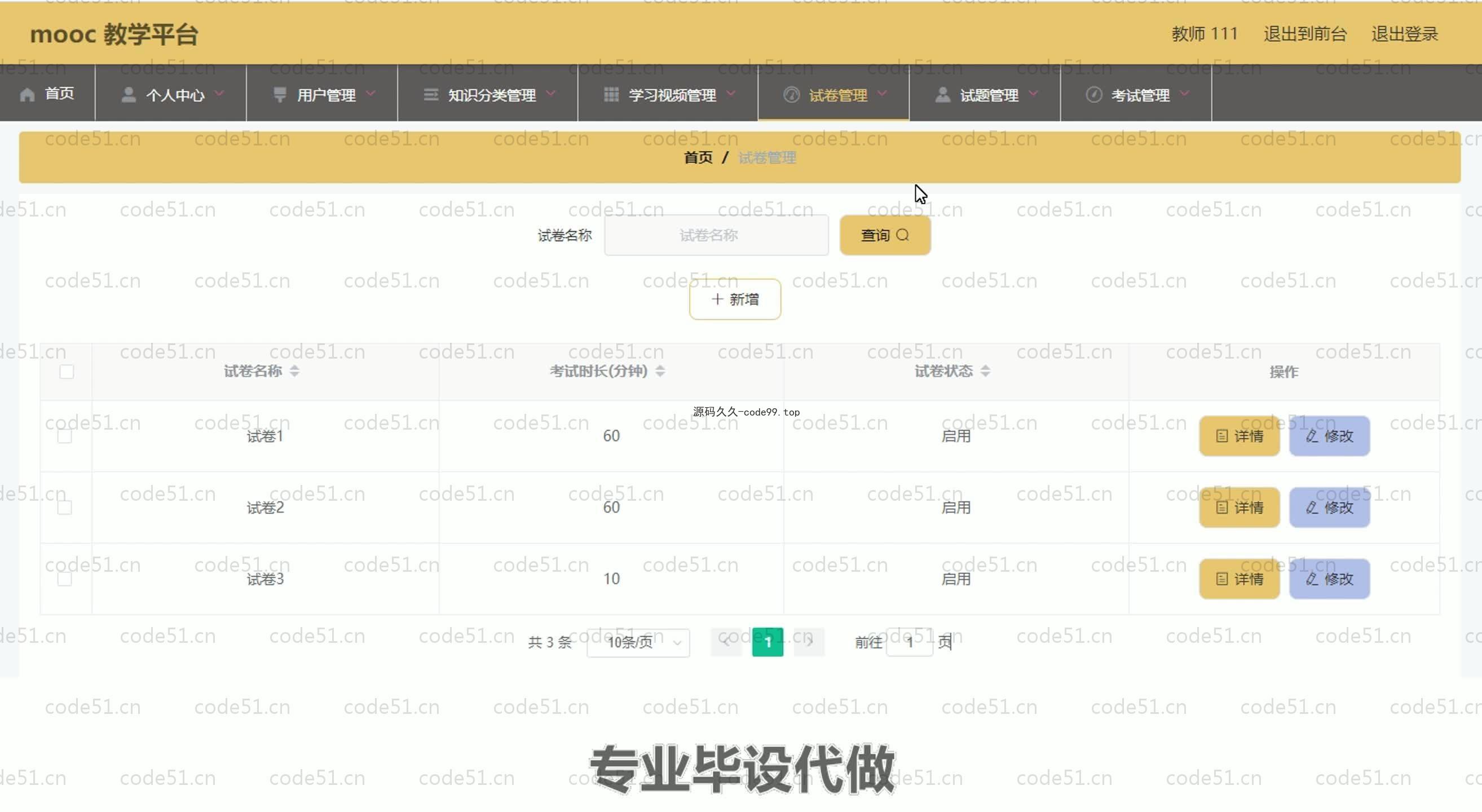Expand 试题管理 menu chevron
Viewport: 1482px width, 812px height.
tap(1033, 93)
